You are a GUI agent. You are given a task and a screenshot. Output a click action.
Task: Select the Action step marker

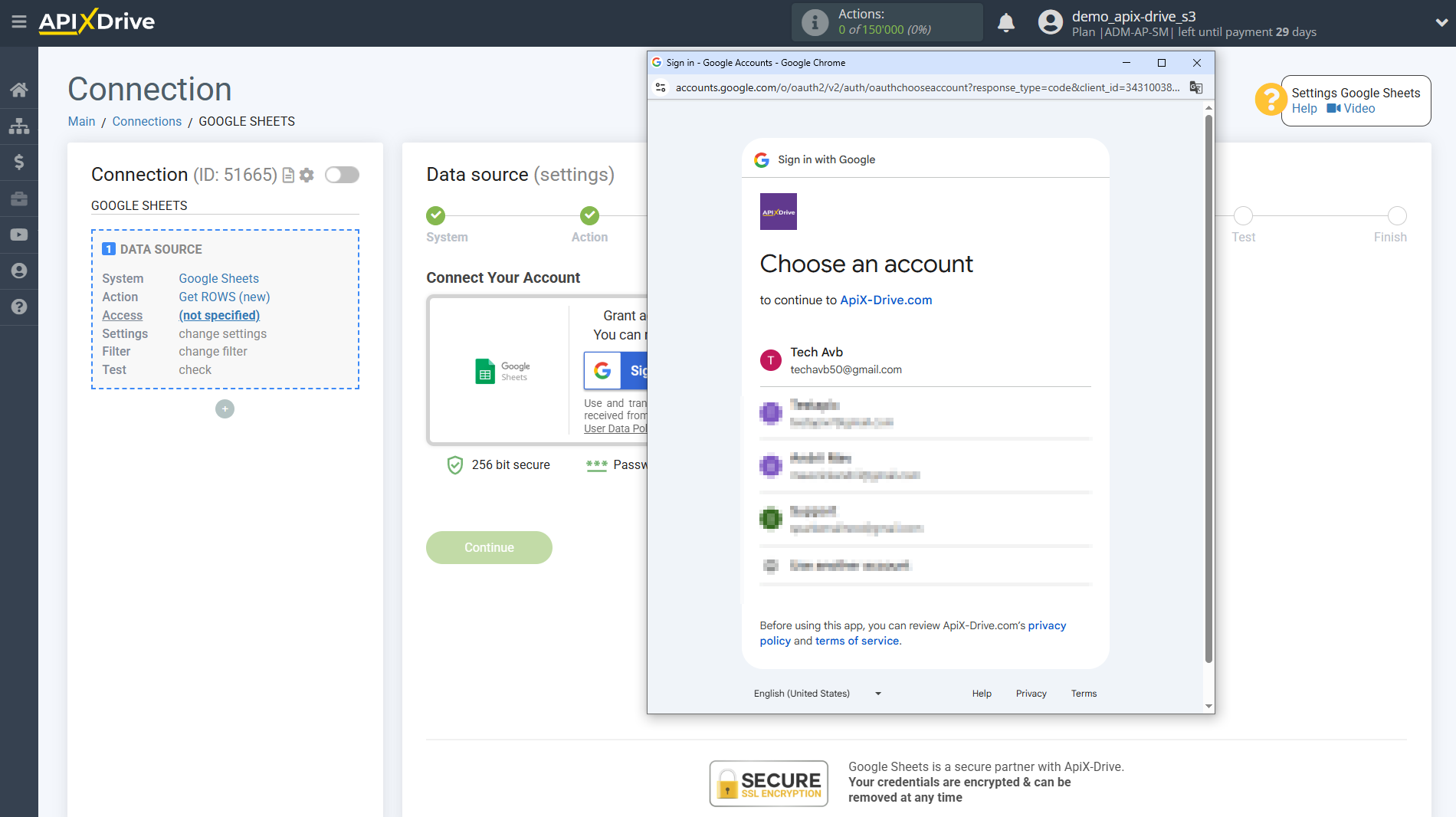[589, 215]
